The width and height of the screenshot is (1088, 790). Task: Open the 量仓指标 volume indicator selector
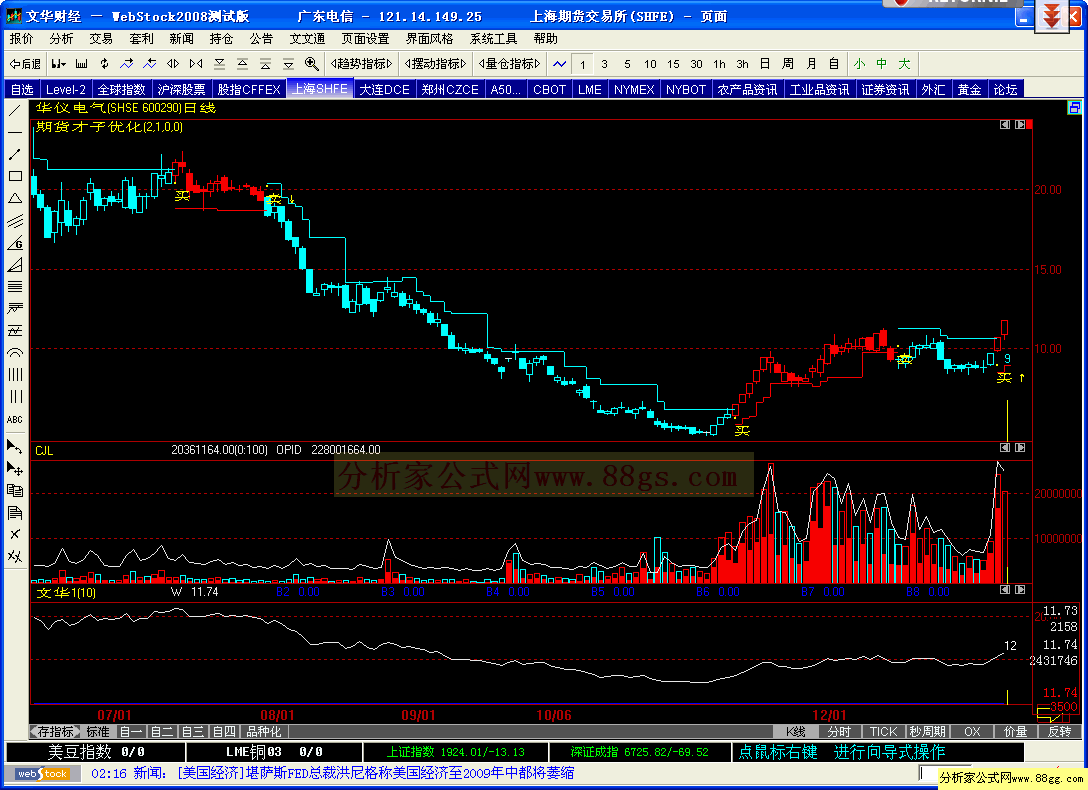click(x=509, y=64)
